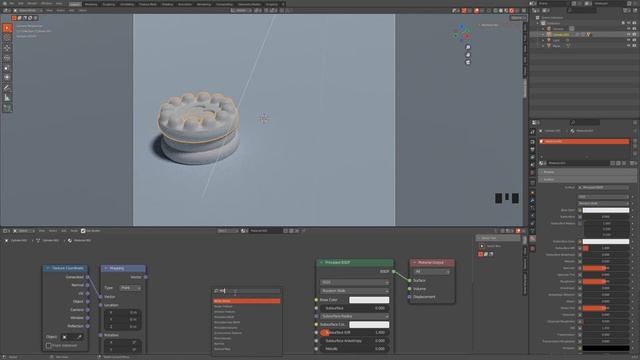This screenshot has height=360, width=640.
Task: Click the Blender logo menu icon
Action: pos(4,4)
